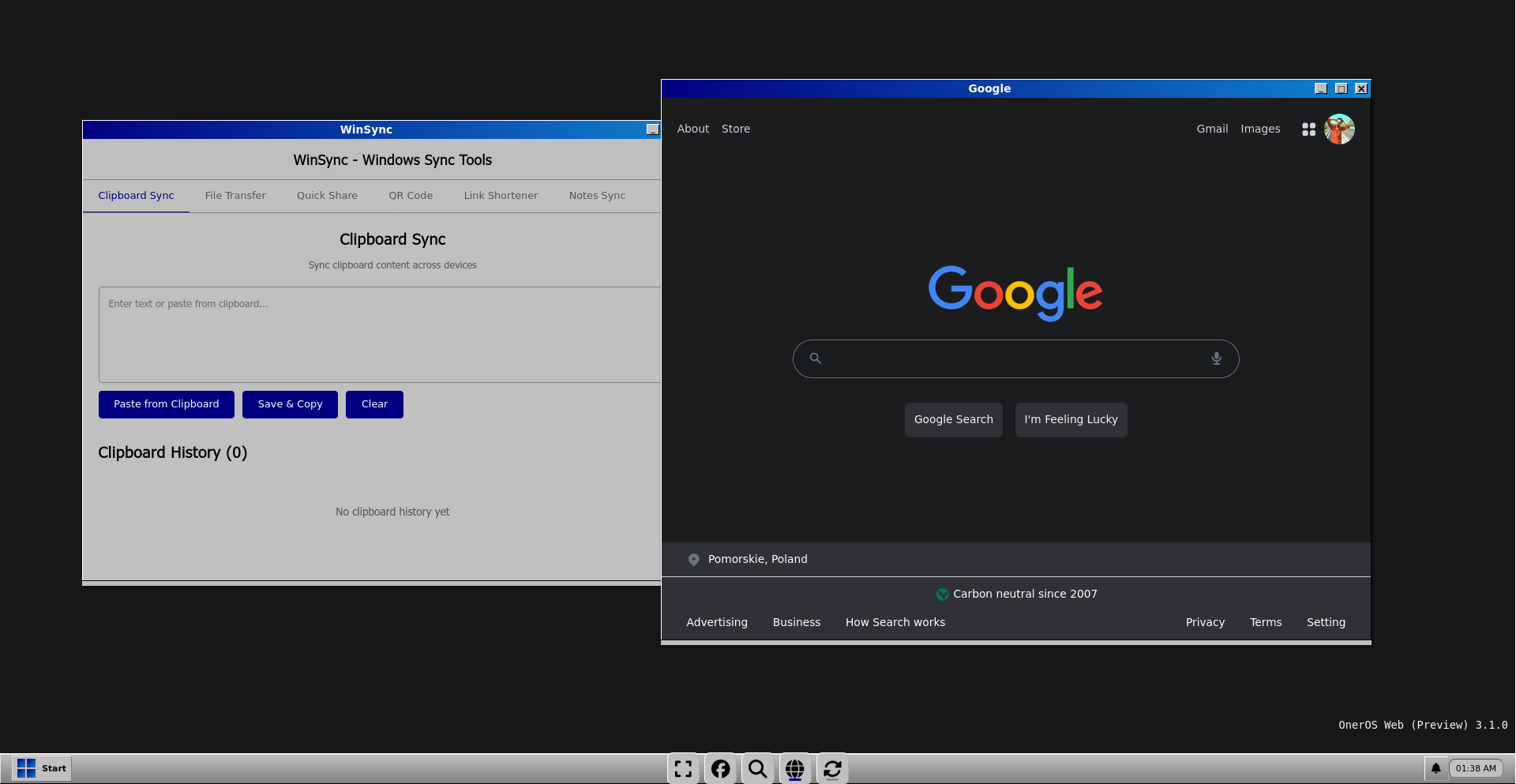This screenshot has height=784, width=1516.
Task: Open the Setting footer link
Action: coord(1326,623)
